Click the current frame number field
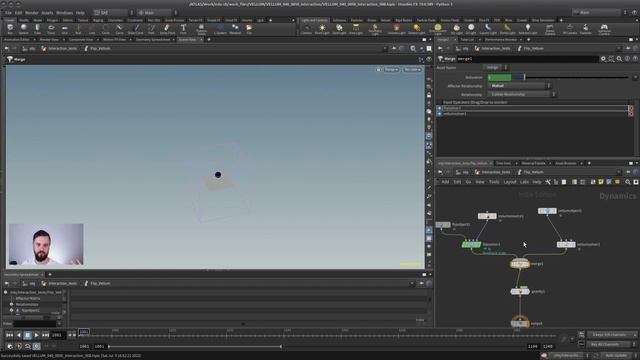Screen dimensions: 640x360 point(57,335)
